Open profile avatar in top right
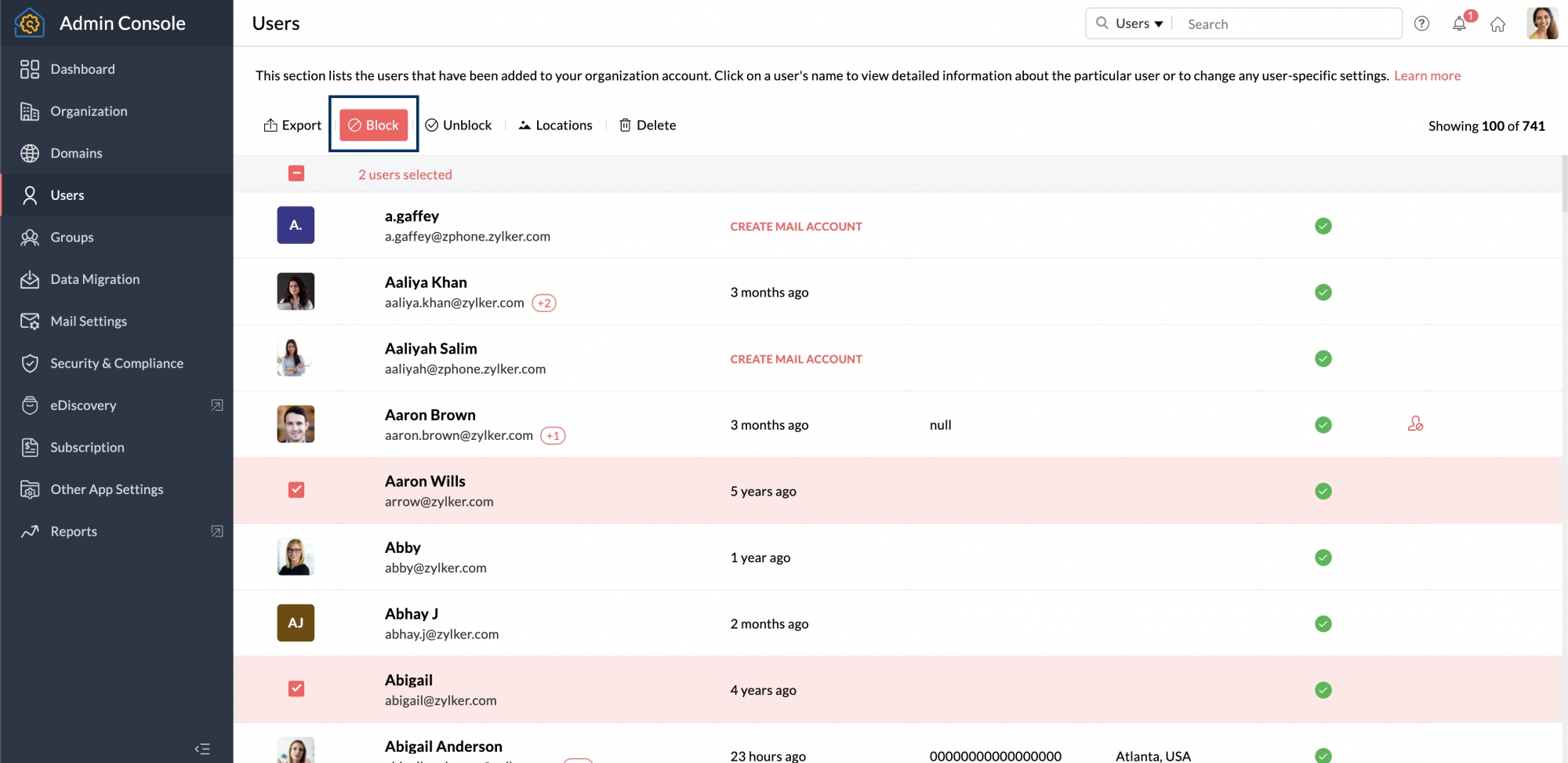The height and width of the screenshot is (763, 1568). [x=1542, y=24]
